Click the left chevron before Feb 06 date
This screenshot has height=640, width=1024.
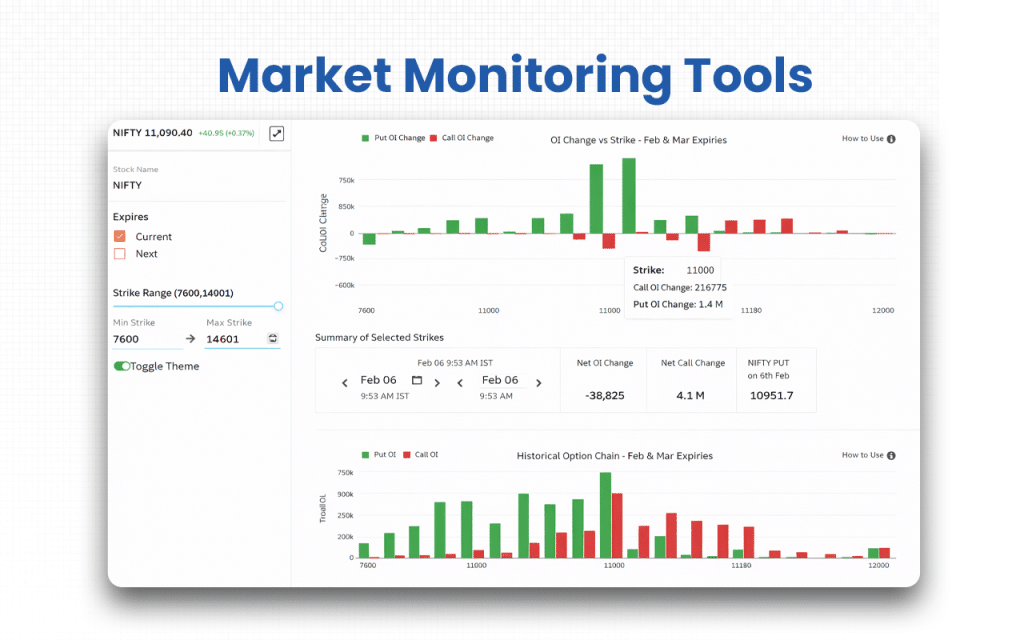click(x=344, y=382)
